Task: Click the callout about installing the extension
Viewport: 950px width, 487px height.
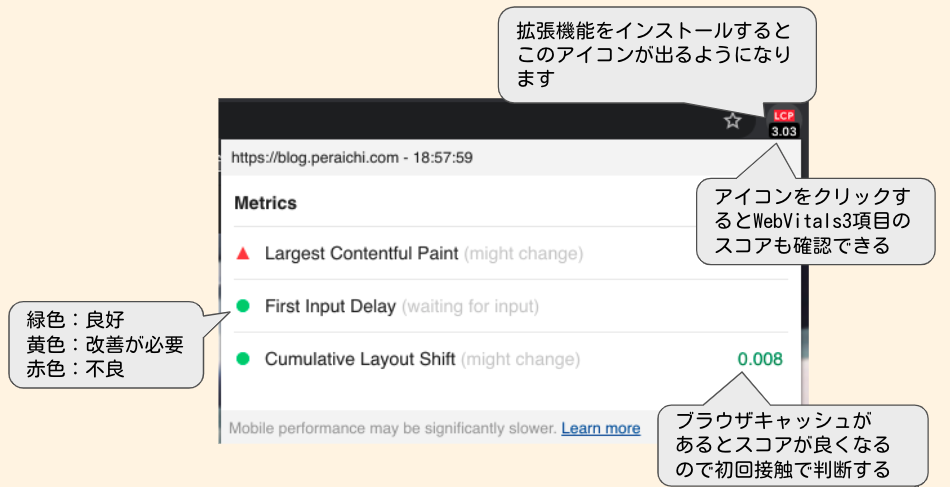Action: pos(655,53)
